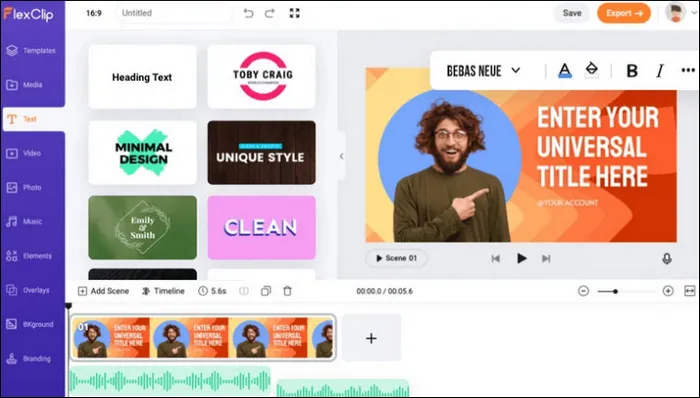Viewport: 700px width, 398px height.
Task: Expand the more options ellipsis menu
Action: [688, 70]
